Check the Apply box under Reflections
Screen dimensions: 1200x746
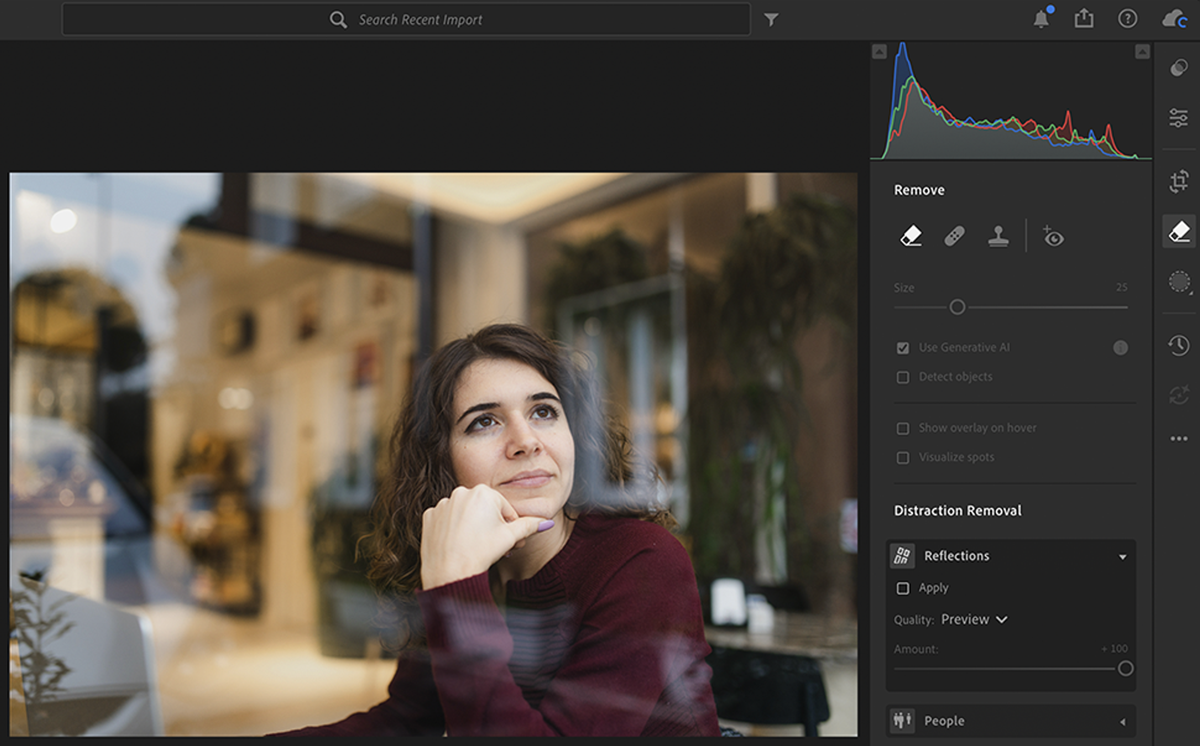point(903,588)
